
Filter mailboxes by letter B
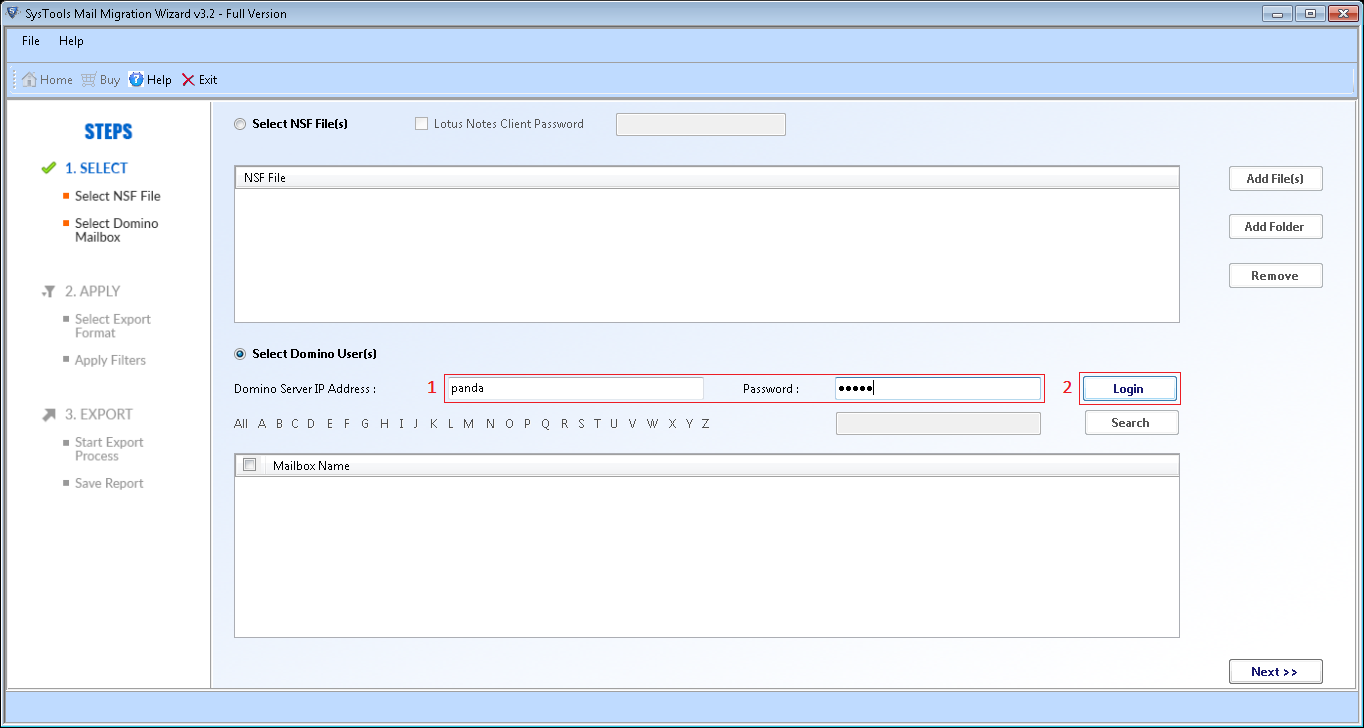279,424
